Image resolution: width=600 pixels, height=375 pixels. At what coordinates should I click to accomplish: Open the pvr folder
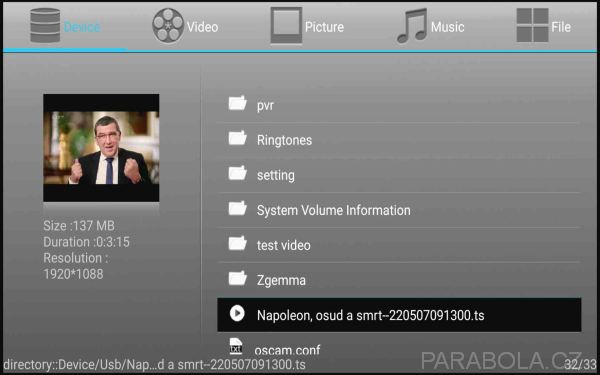click(x=399, y=105)
